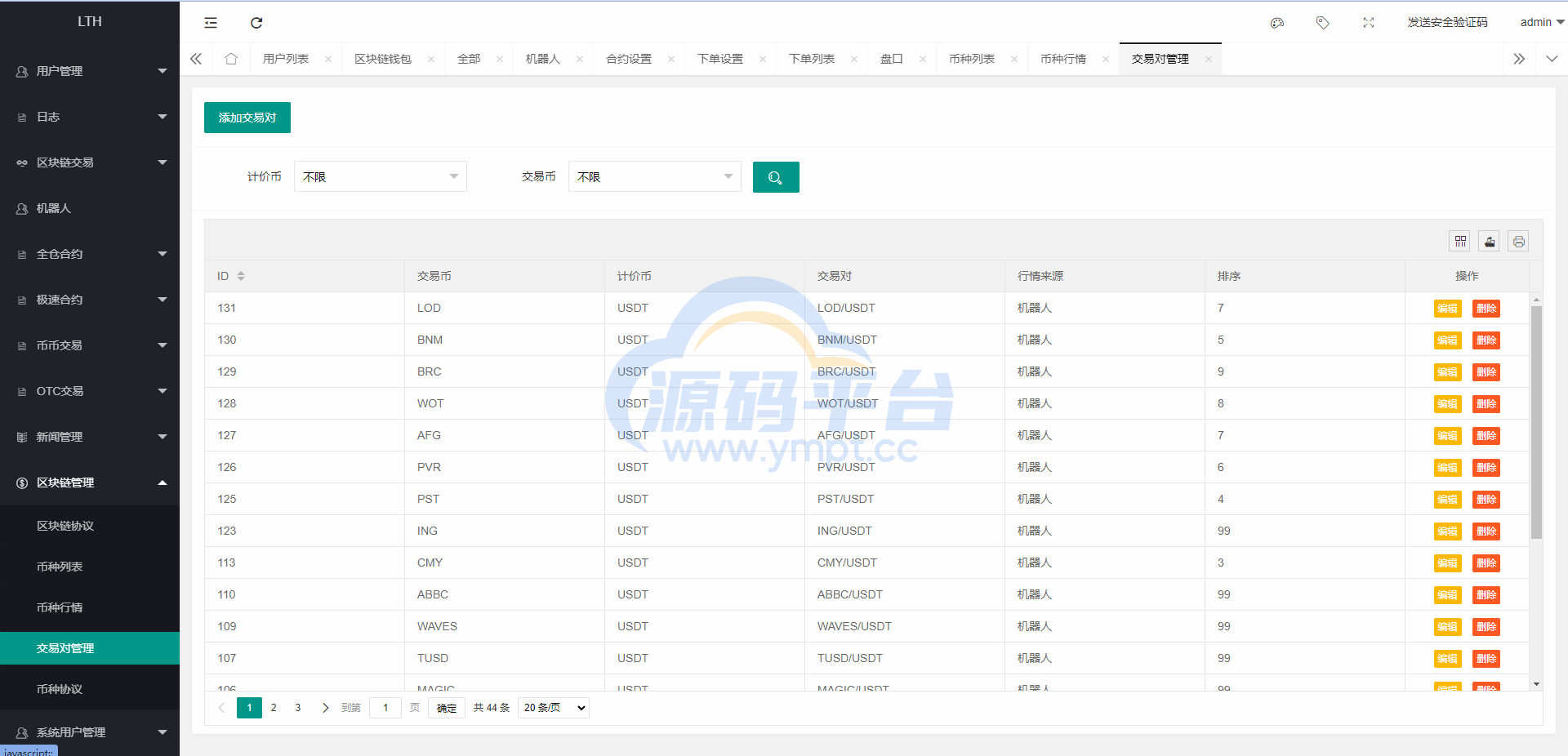Open 币种列表 sidebar submenu item
The height and width of the screenshot is (756, 1568).
pos(90,567)
